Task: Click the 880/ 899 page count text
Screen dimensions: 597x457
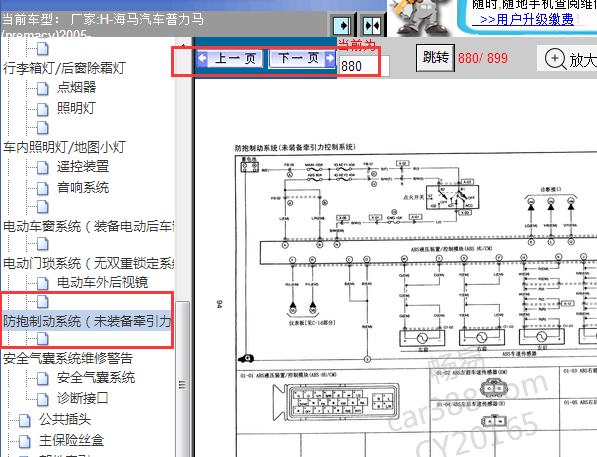Action: tap(483, 58)
